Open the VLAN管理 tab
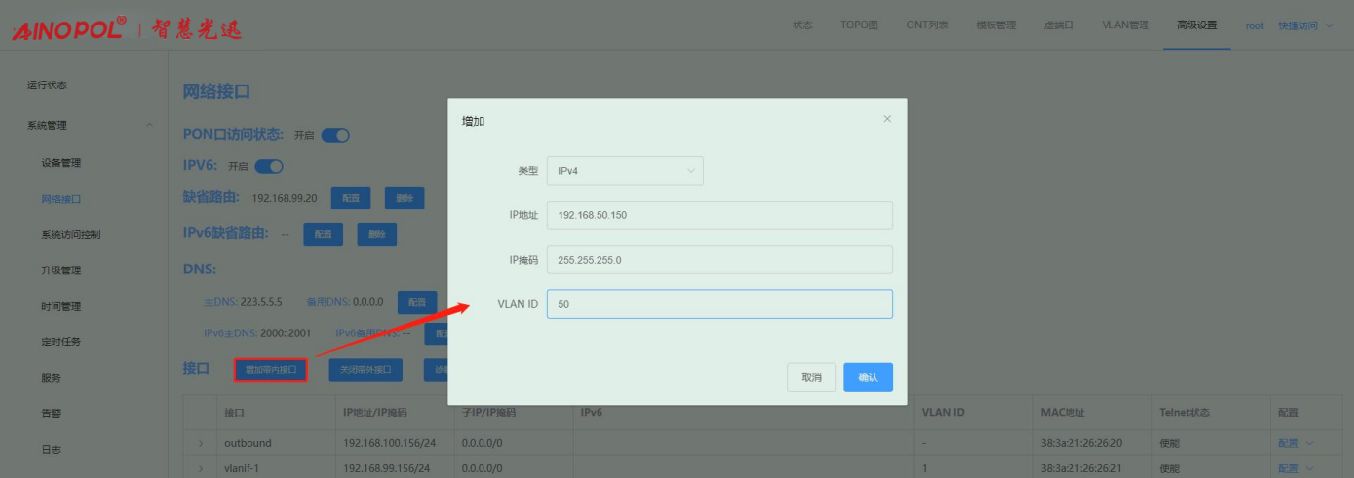1354x478 pixels. 1125,25
